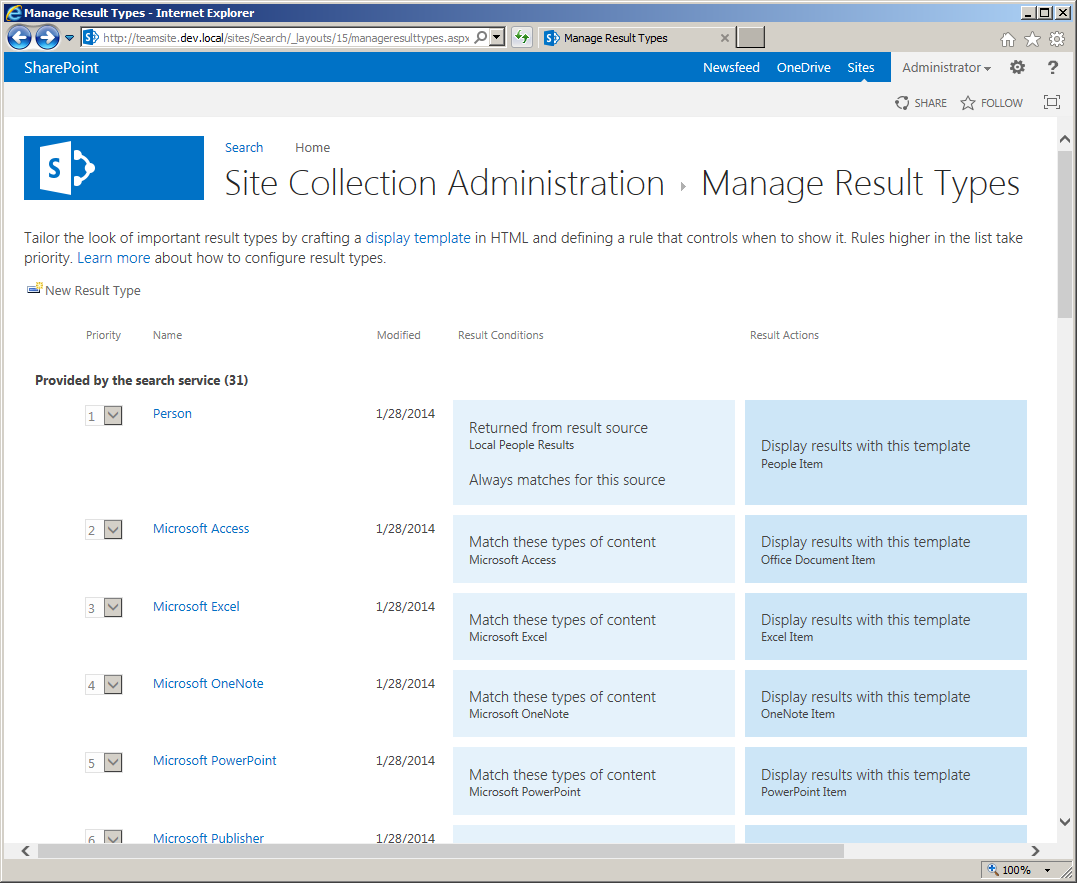Open priority dropdown for Person
Viewport: 1077px width, 883px height.
113,415
